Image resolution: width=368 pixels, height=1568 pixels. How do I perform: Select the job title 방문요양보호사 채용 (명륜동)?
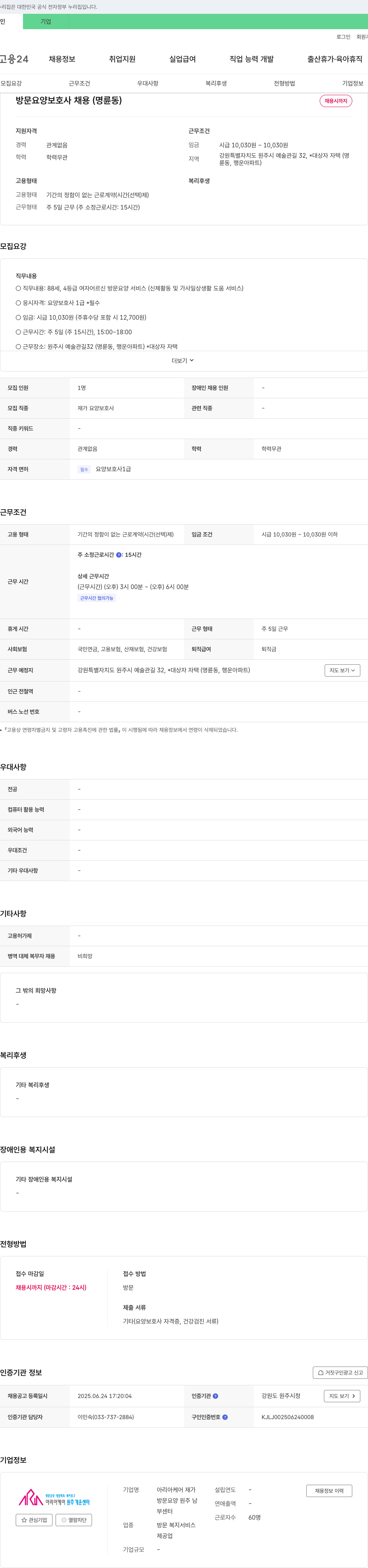tap(69, 101)
